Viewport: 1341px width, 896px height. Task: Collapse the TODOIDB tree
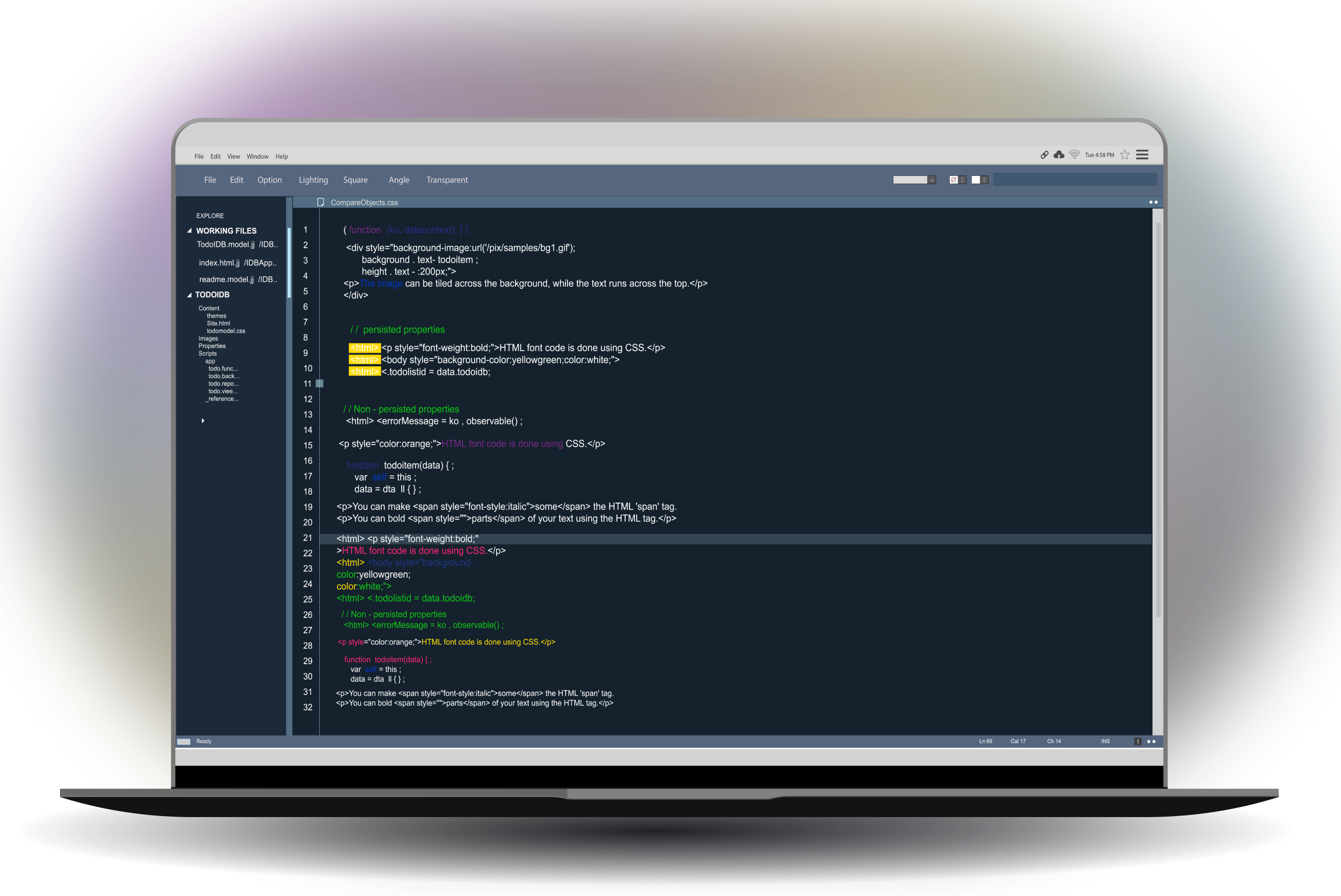189,295
